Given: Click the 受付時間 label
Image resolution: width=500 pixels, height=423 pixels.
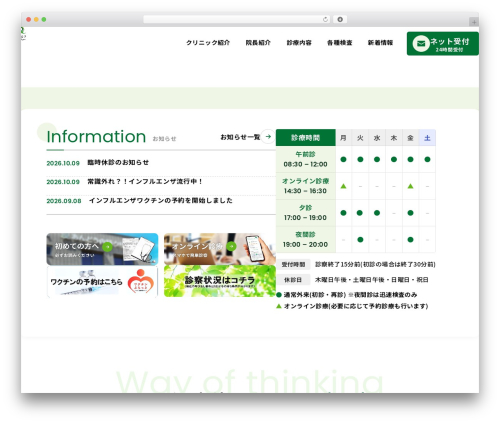Looking at the screenshot, I should point(293,264).
